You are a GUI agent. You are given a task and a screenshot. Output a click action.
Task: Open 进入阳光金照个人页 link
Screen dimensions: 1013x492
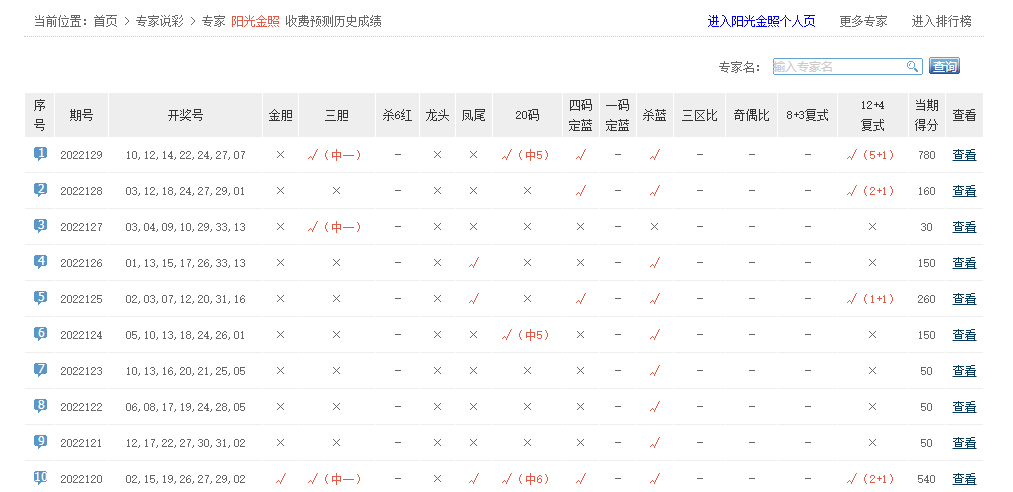click(761, 21)
